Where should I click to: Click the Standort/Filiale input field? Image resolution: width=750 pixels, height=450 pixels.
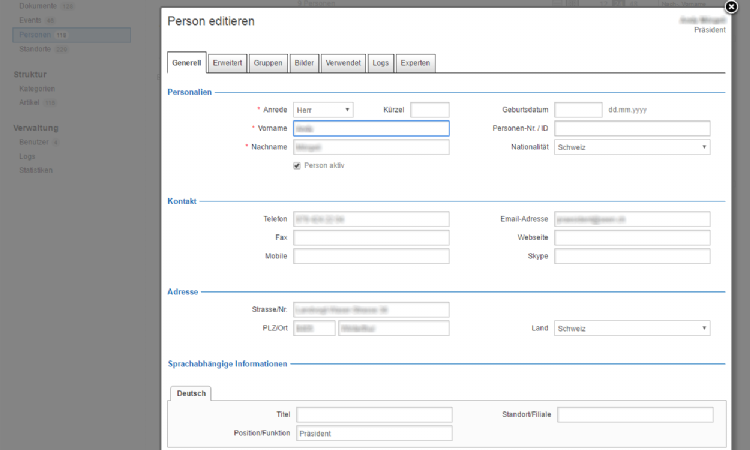[635, 415]
